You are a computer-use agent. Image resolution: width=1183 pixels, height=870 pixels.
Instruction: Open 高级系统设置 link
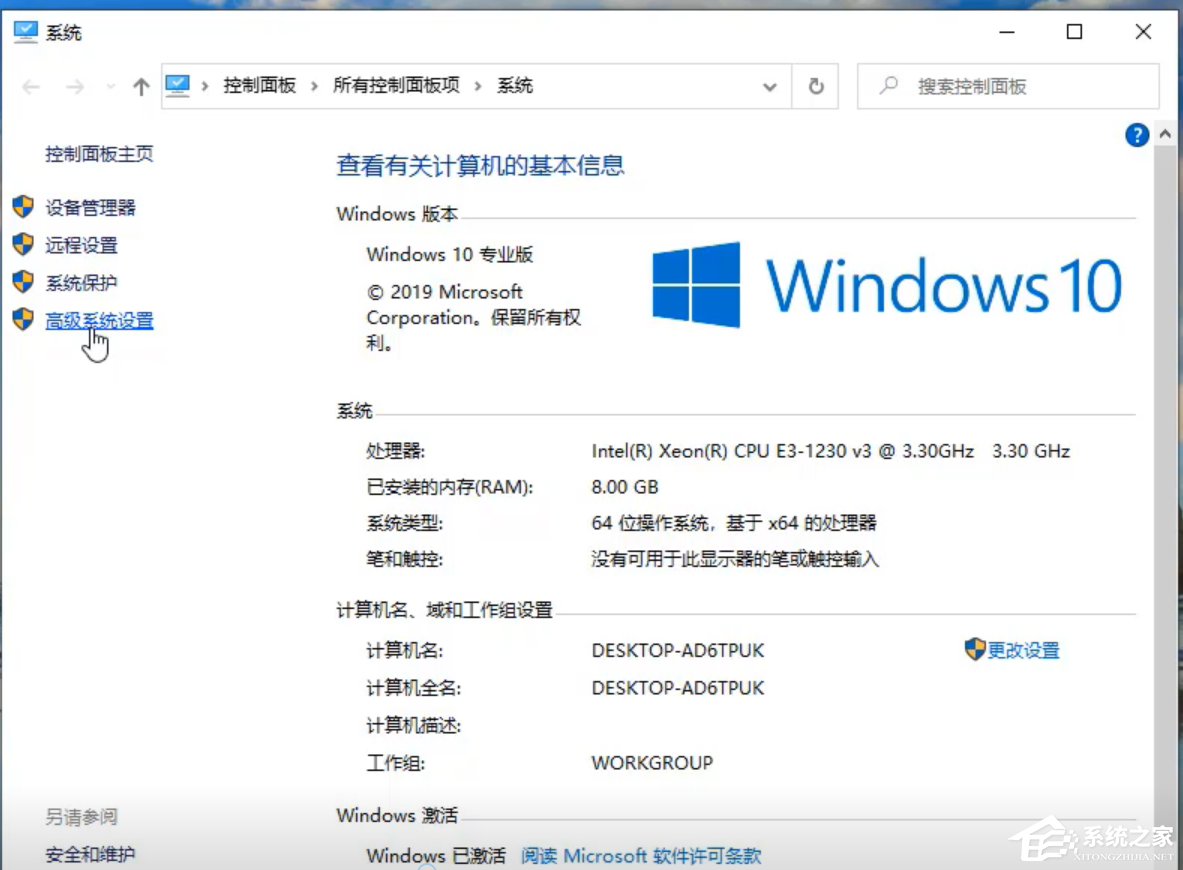click(x=100, y=320)
